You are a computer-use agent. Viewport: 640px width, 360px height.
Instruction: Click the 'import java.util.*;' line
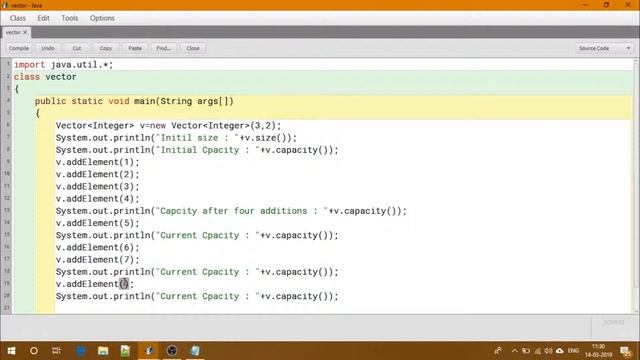coord(64,64)
